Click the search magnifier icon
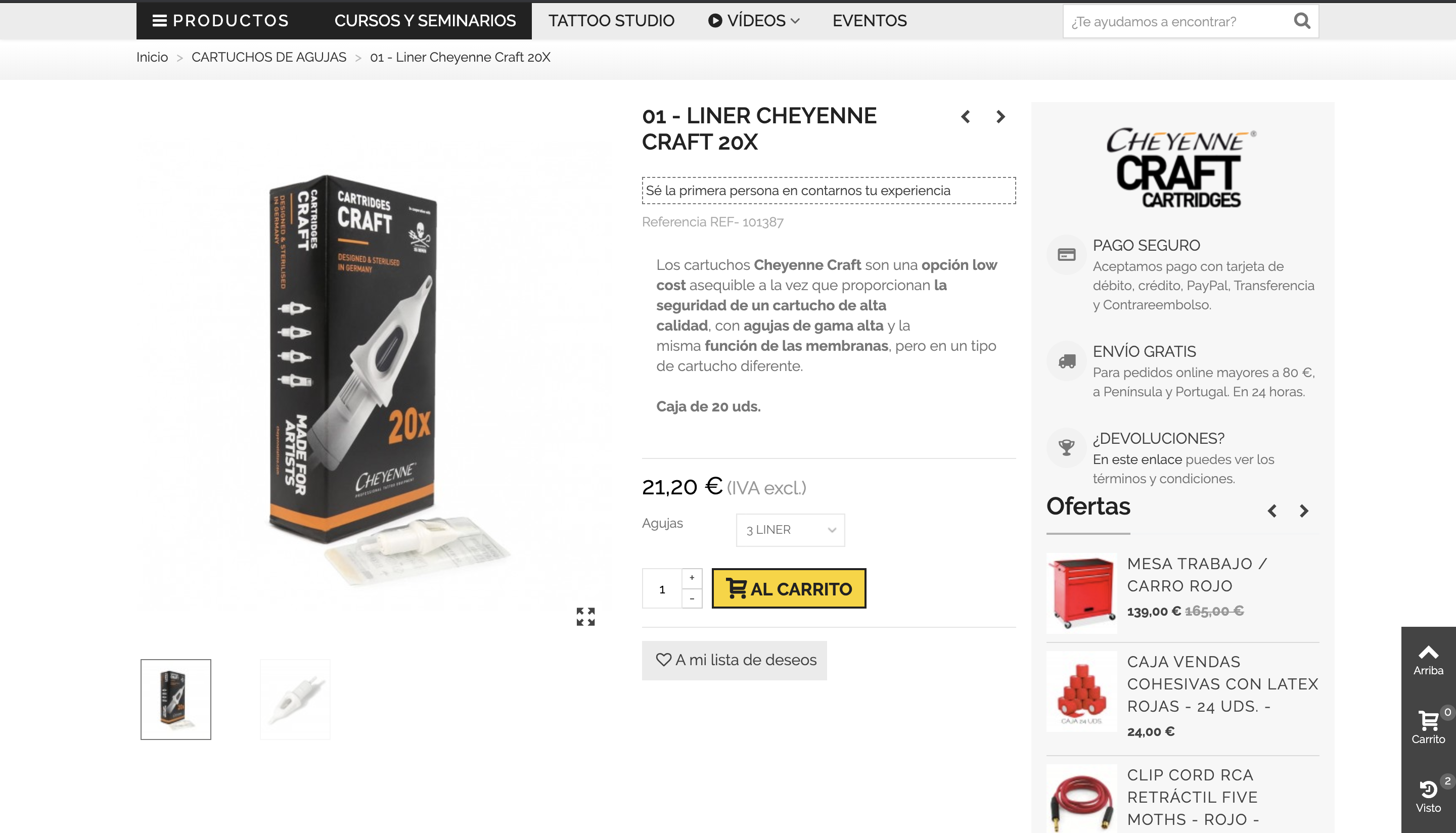 coord(1301,21)
